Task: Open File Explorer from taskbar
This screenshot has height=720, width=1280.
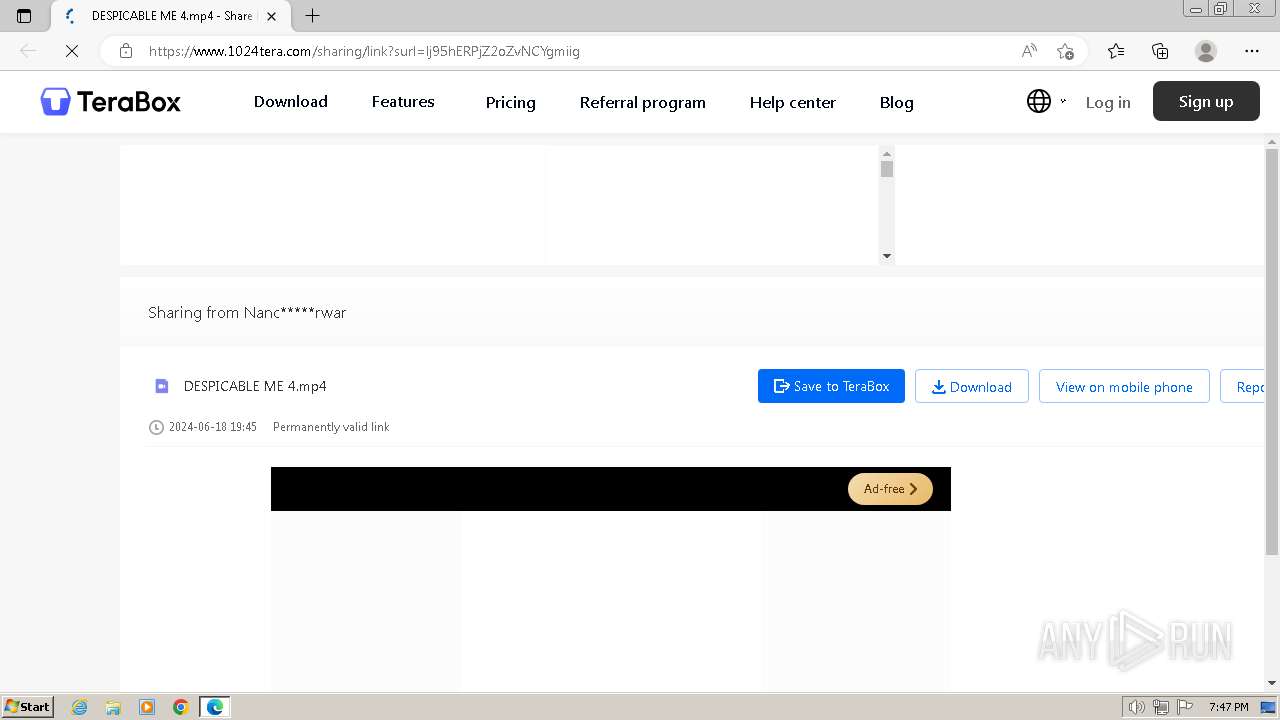Action: [x=113, y=707]
